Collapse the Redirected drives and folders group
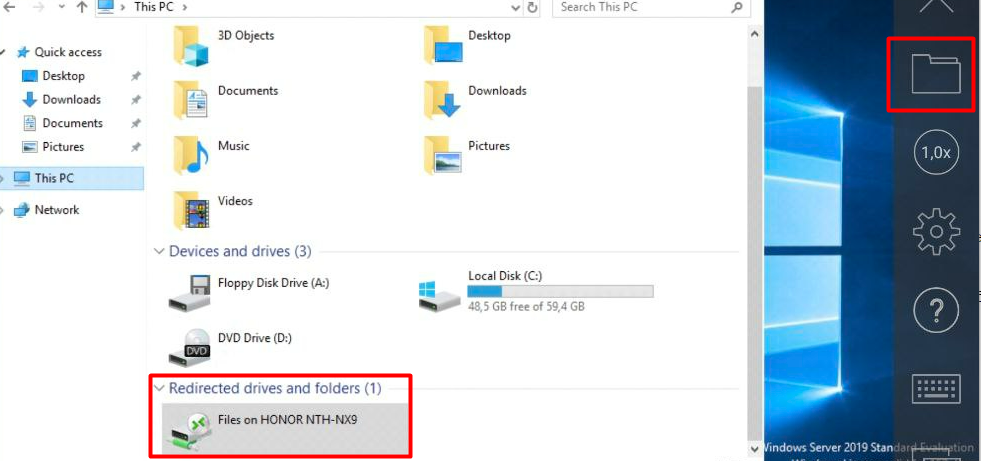981x461 pixels. click(158, 388)
